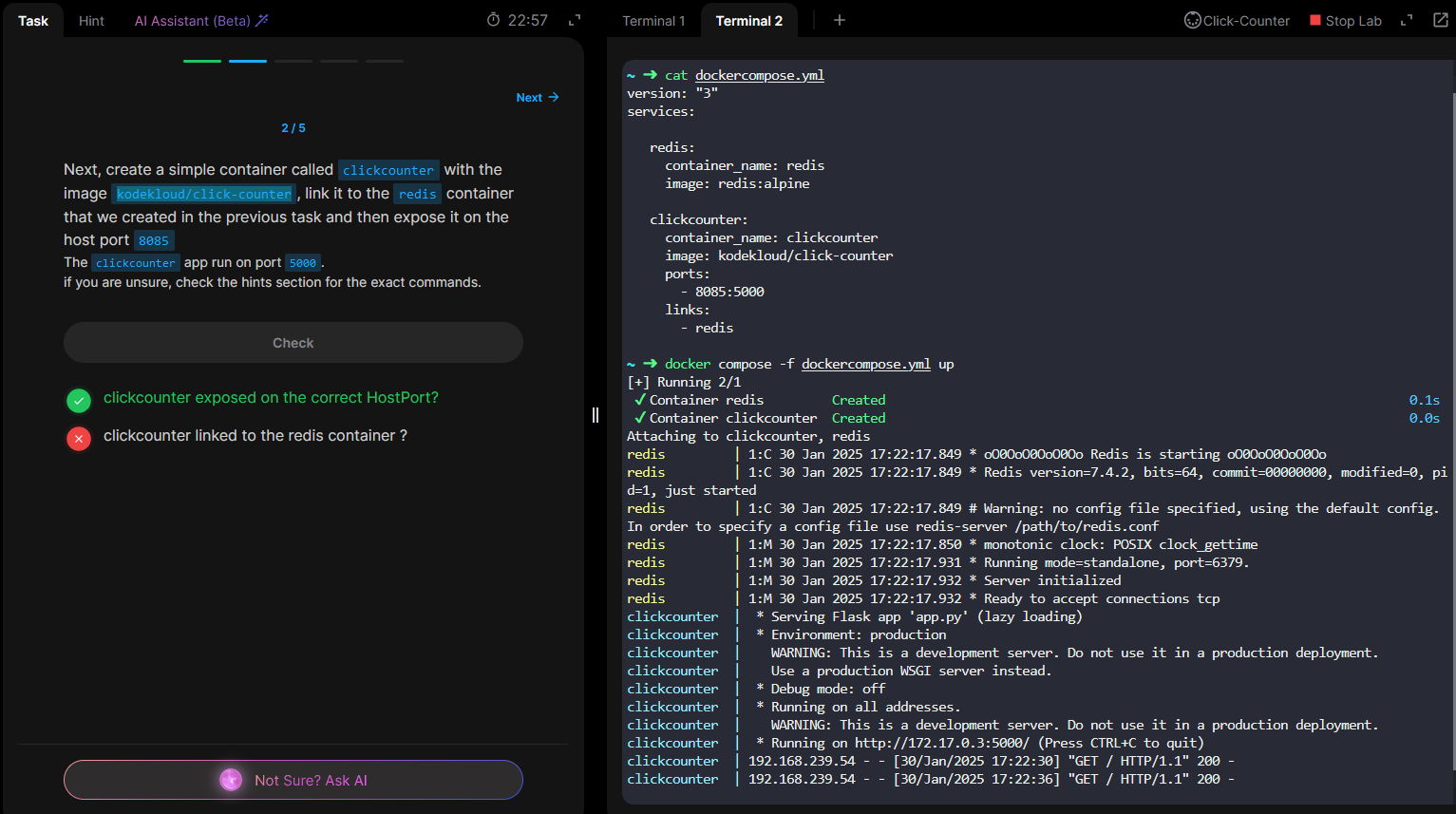
Task: Click the AI Assistant magic wand icon
Action: click(x=262, y=20)
